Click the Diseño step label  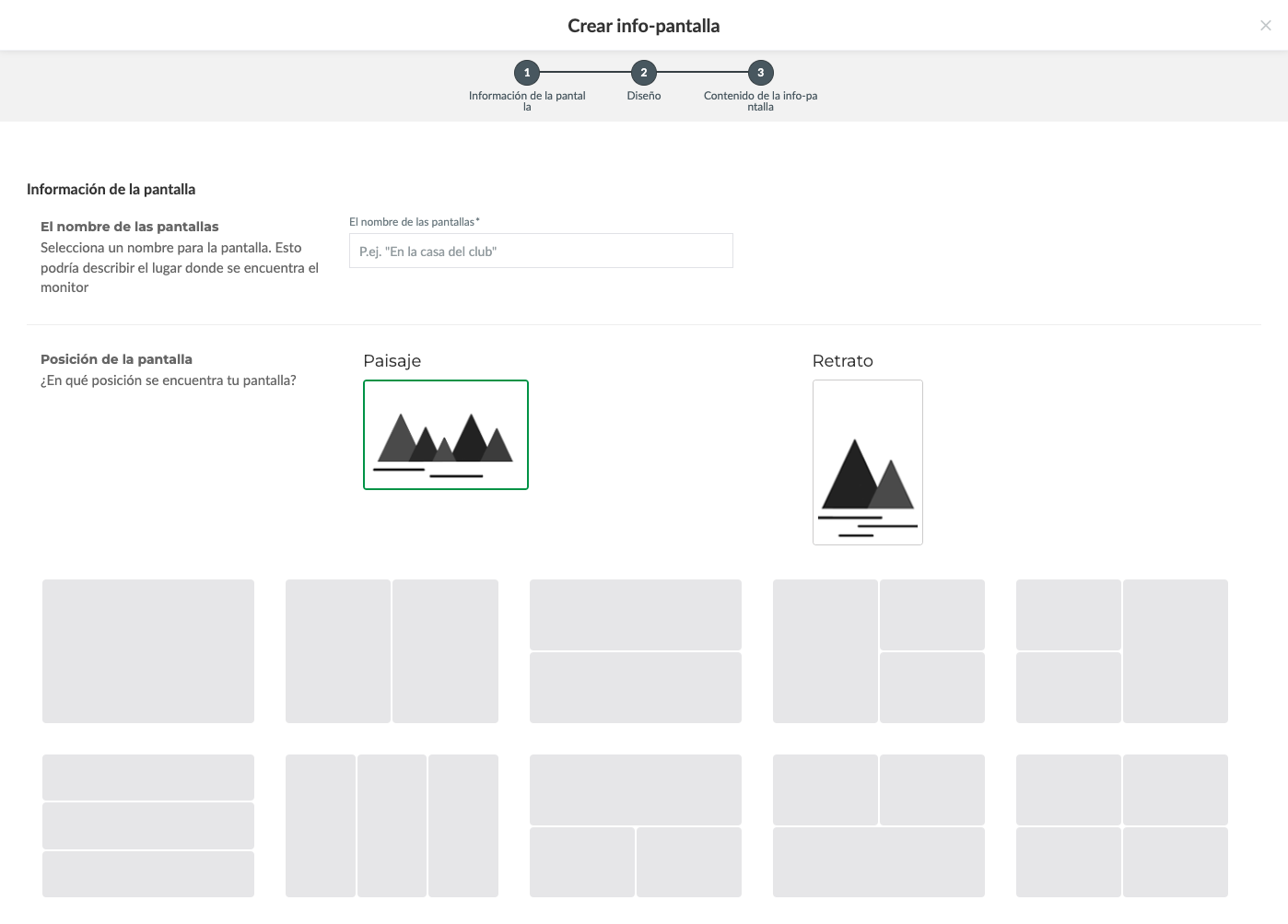643,96
